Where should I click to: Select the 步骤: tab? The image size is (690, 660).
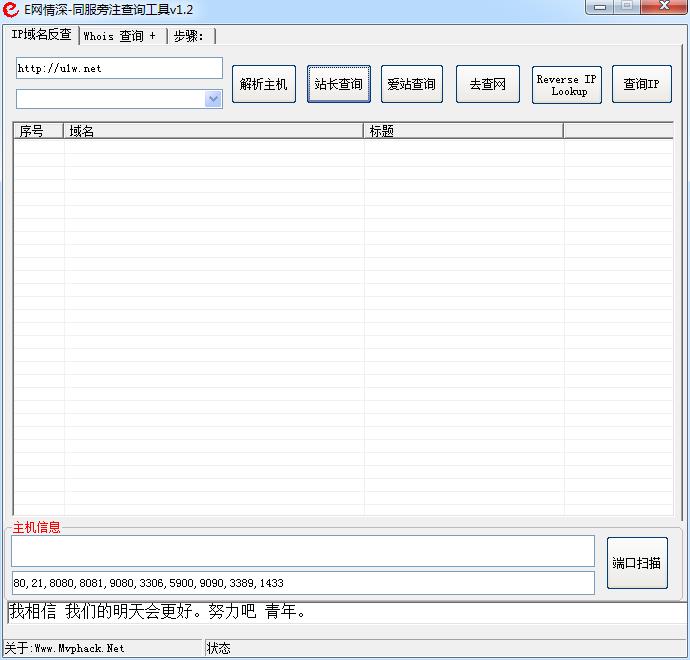pyautogui.click(x=189, y=36)
